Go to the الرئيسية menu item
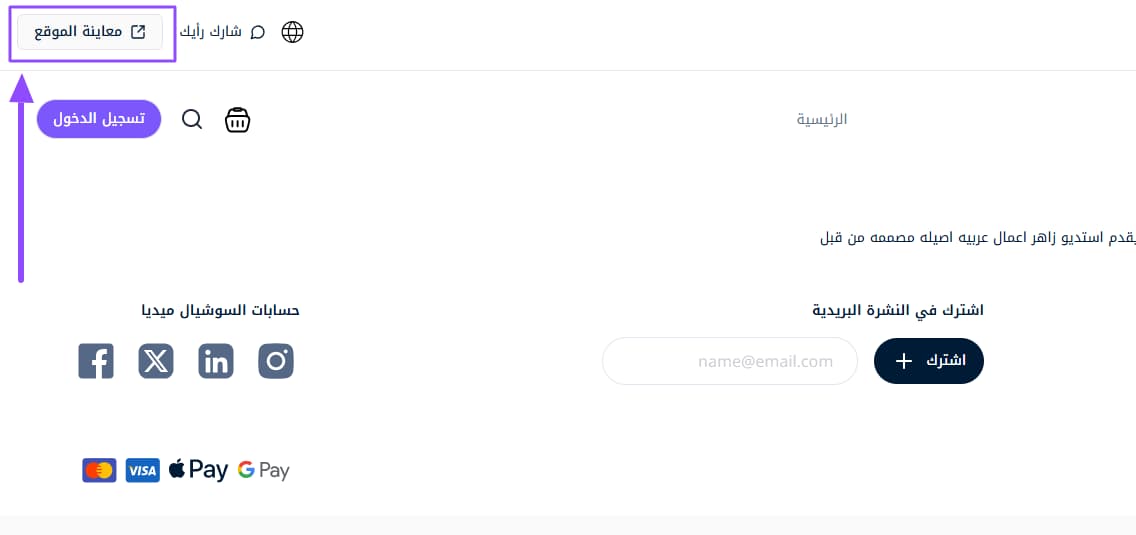Screen dimensions: 1136x535 coord(822,119)
